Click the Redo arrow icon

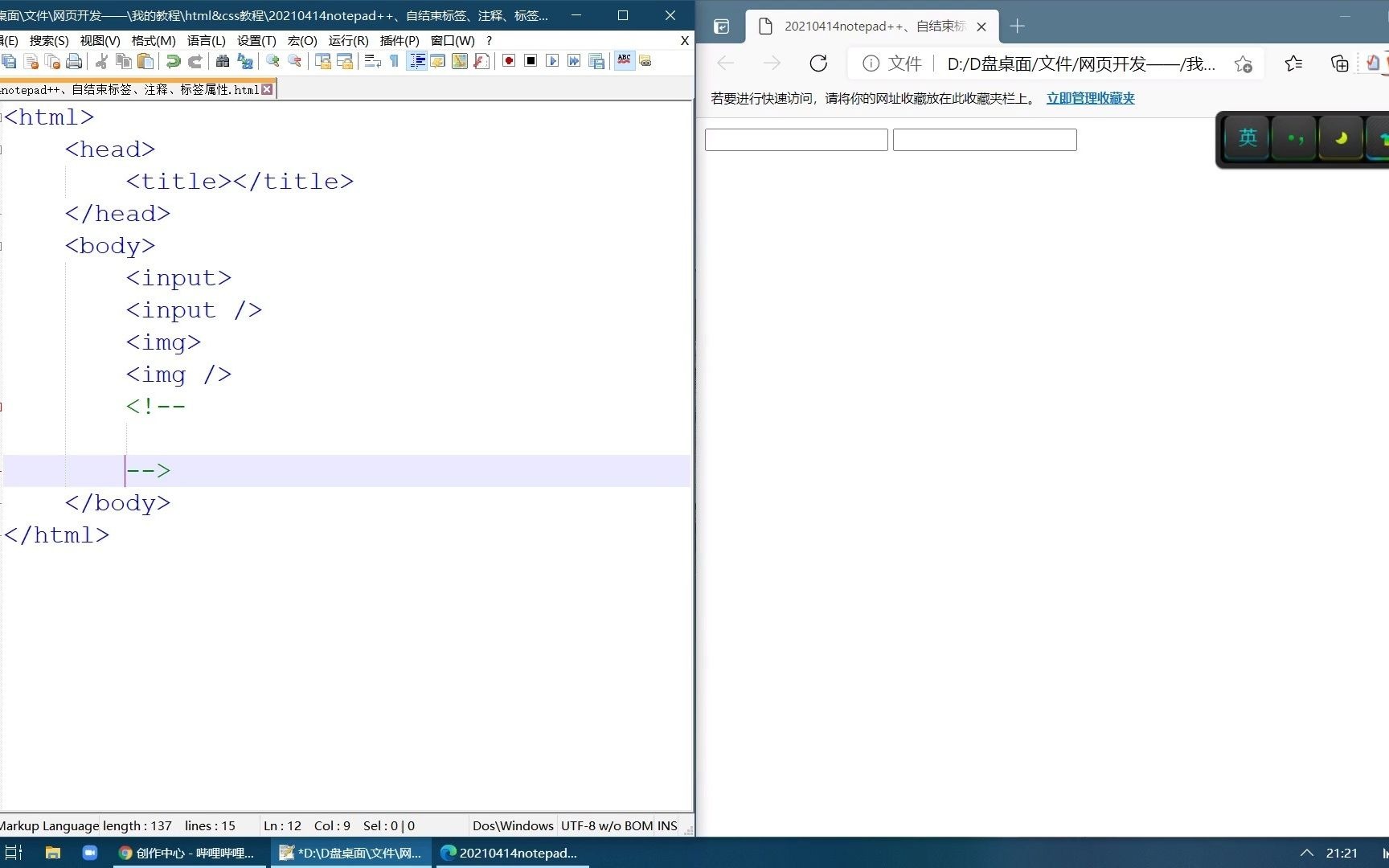click(195, 61)
